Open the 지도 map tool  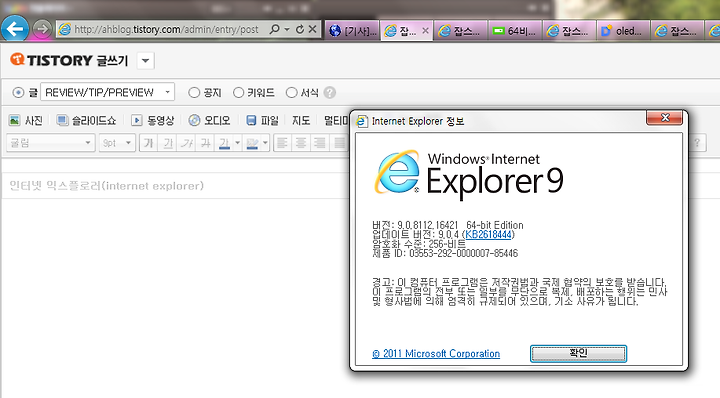tap(301, 120)
